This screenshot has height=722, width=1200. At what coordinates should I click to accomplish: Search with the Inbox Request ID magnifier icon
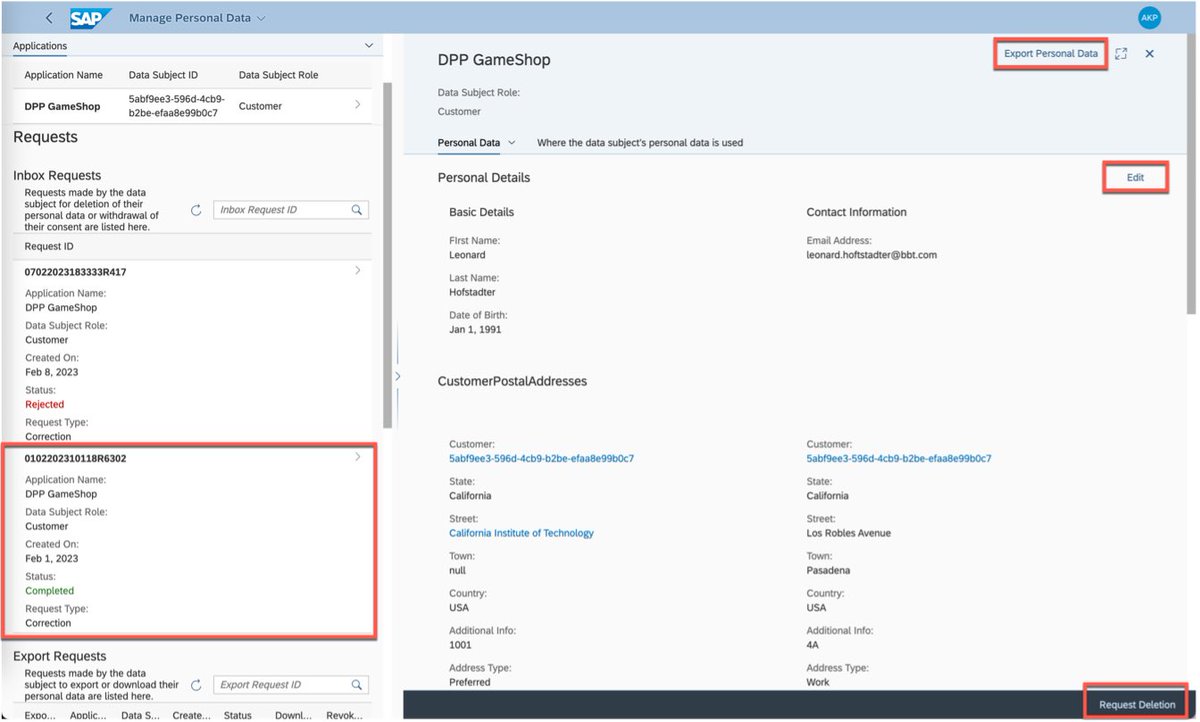356,210
